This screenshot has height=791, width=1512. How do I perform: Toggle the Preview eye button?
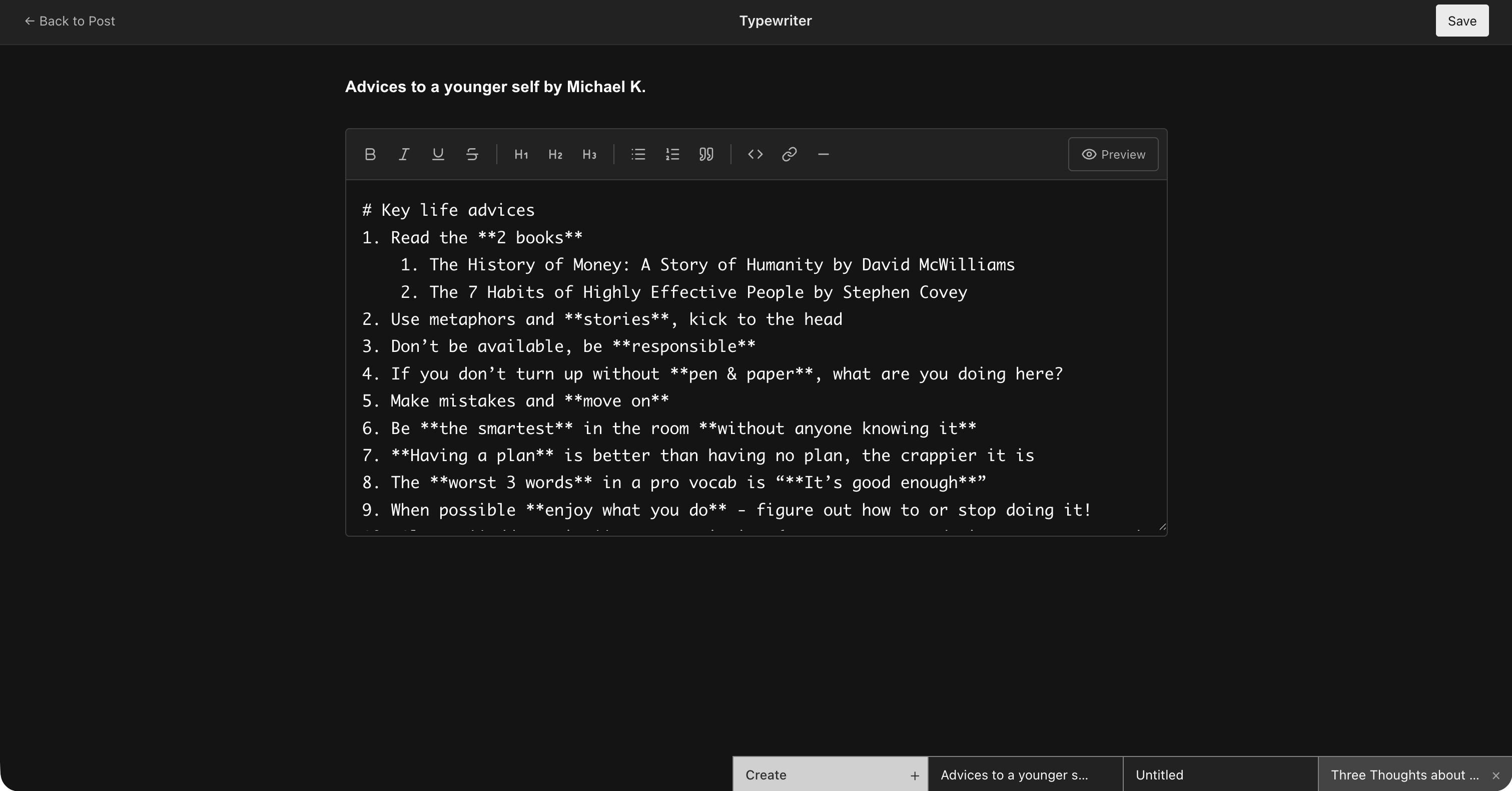(x=1113, y=154)
